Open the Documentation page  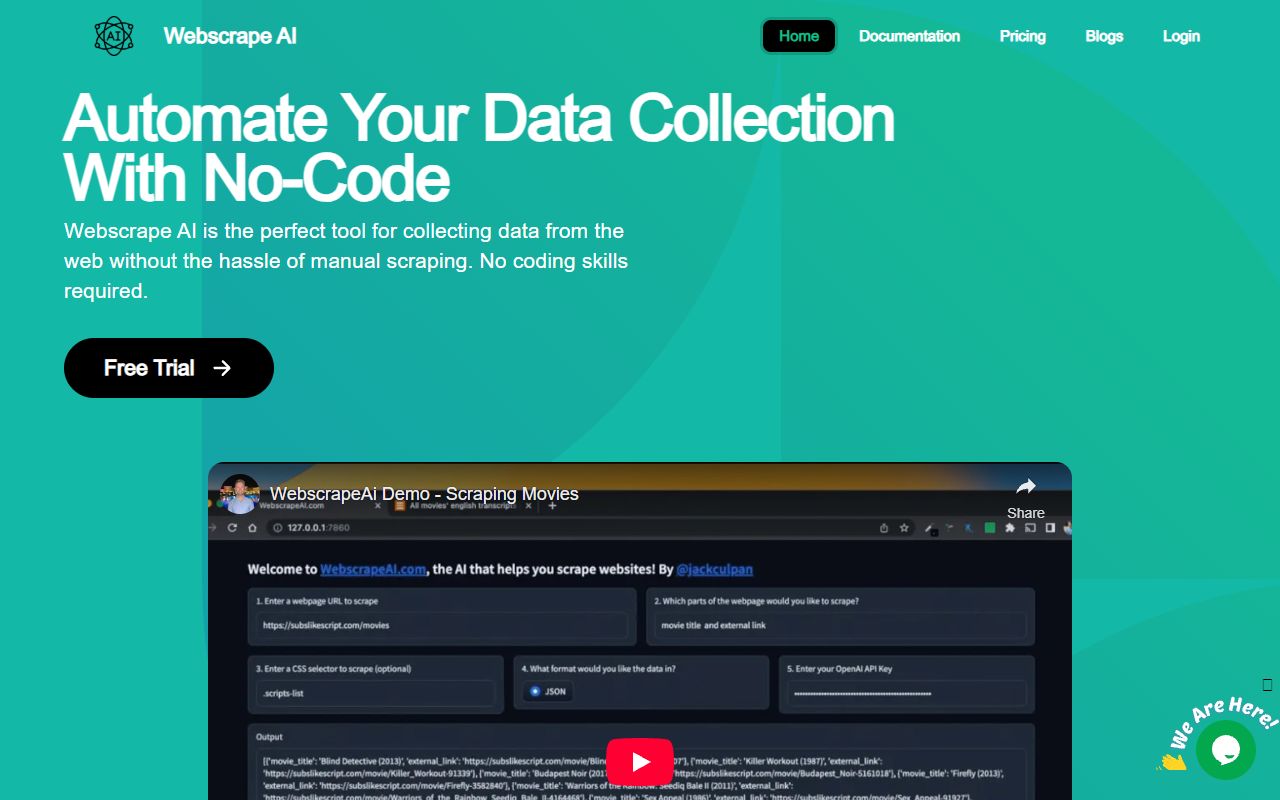click(909, 36)
